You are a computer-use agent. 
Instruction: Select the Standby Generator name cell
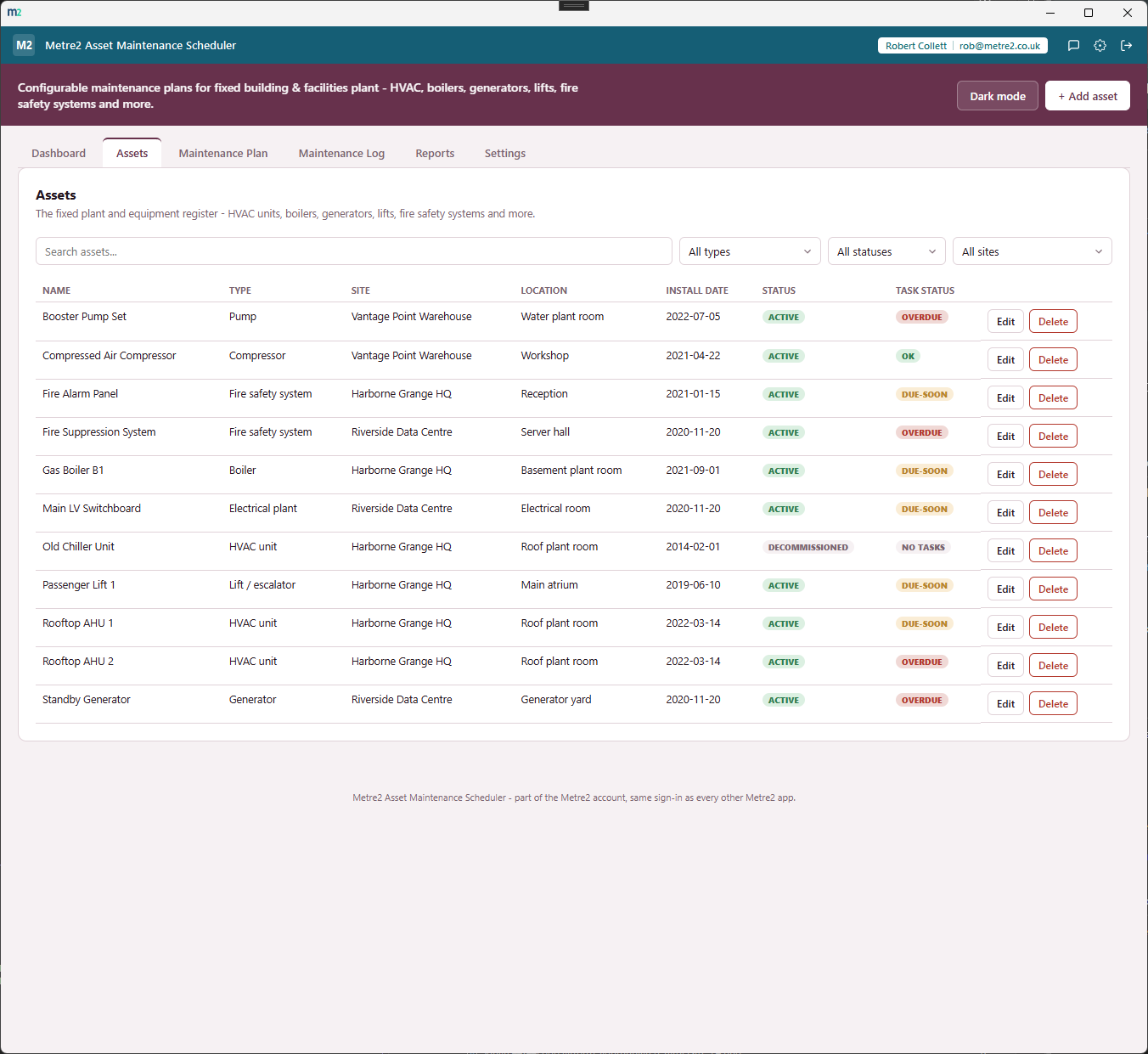[87, 700]
